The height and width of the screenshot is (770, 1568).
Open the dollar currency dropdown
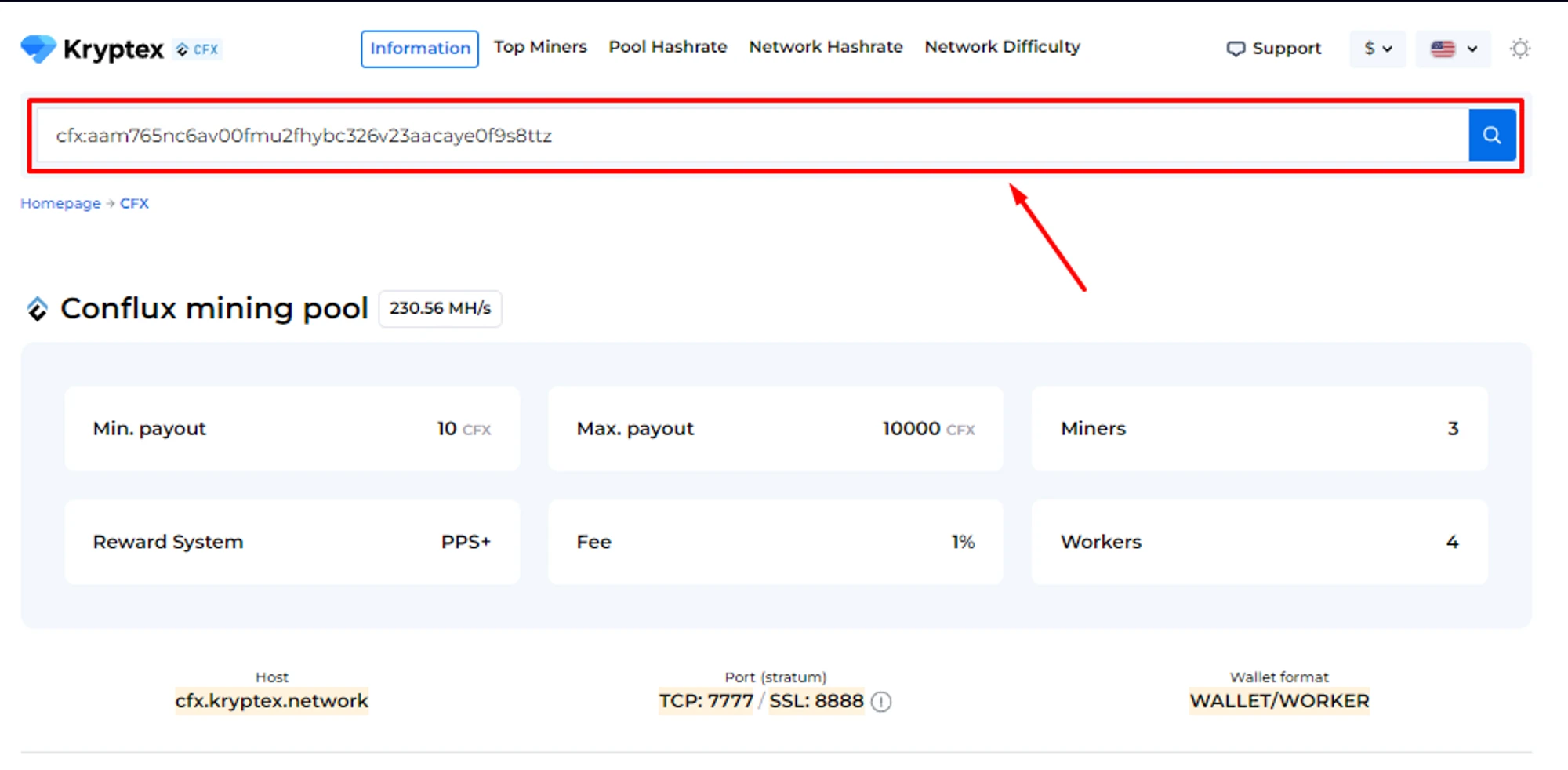pos(1377,49)
